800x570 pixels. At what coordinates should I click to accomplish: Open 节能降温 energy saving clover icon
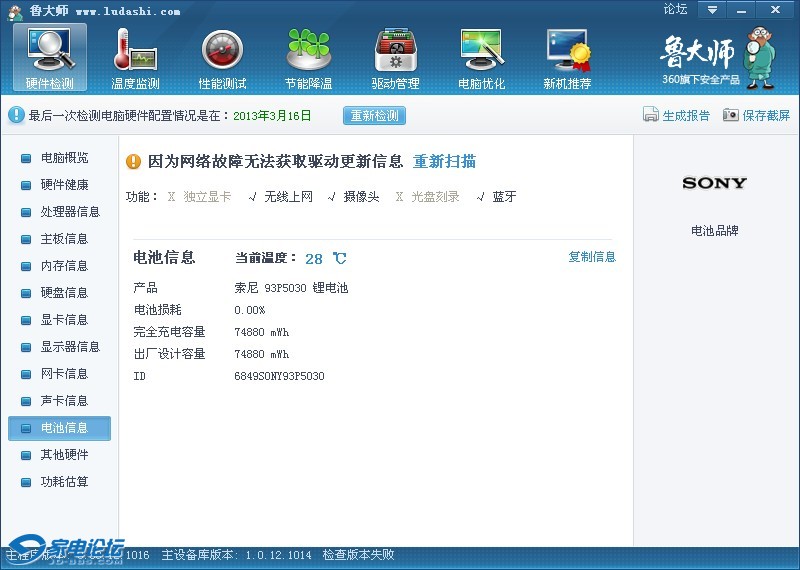pyautogui.click(x=308, y=50)
